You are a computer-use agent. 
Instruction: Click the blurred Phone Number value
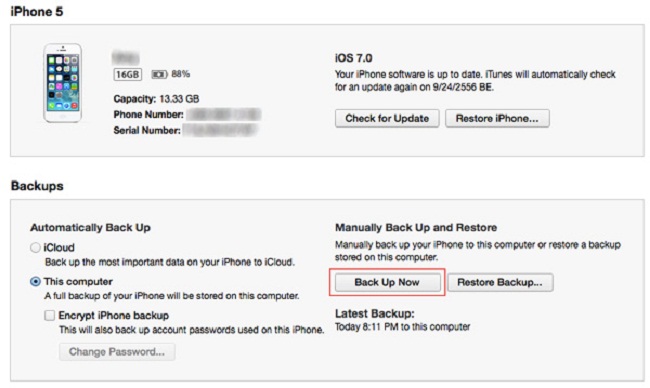click(223, 114)
